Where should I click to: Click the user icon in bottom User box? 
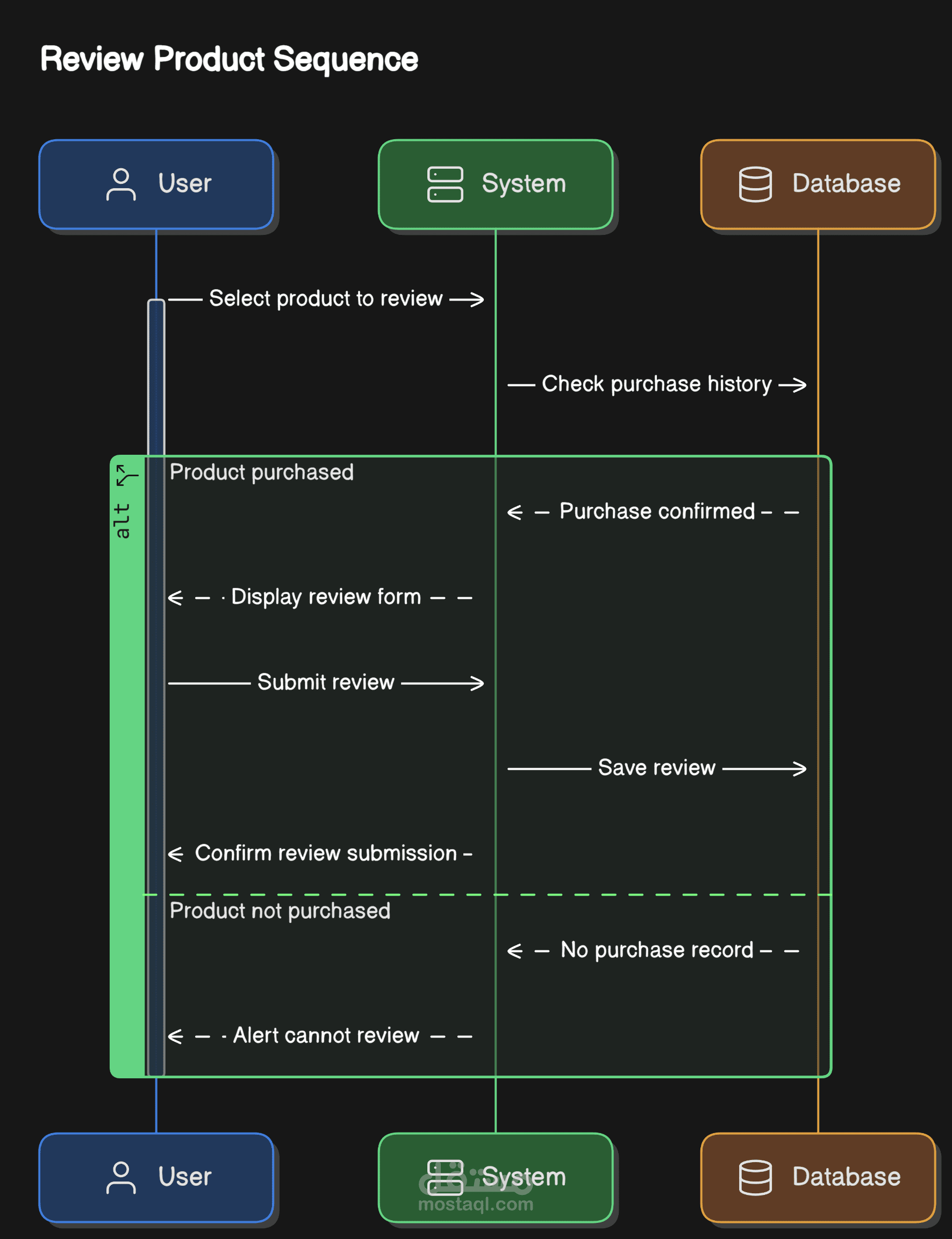point(121,1178)
